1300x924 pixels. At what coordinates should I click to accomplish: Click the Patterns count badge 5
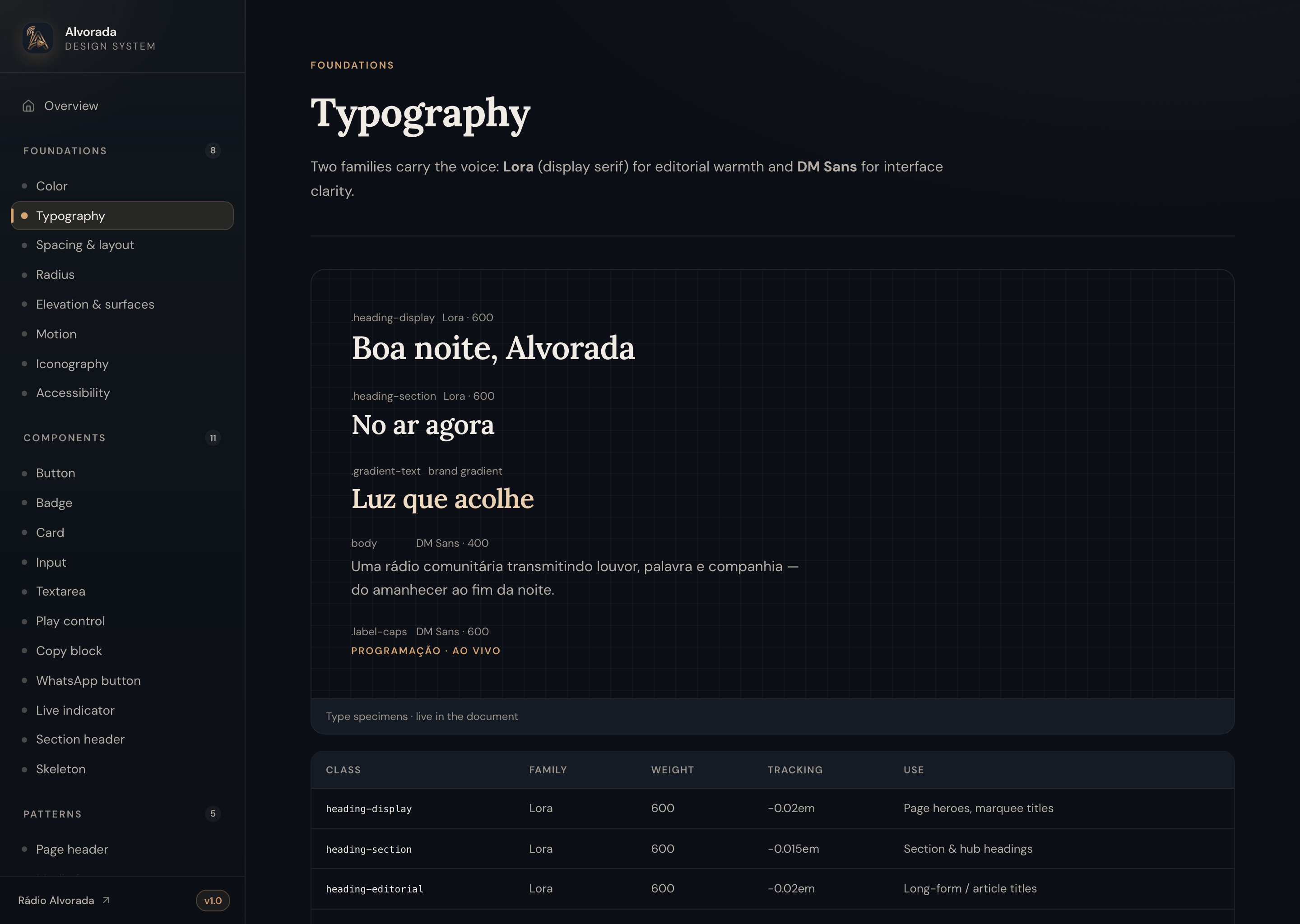213,813
